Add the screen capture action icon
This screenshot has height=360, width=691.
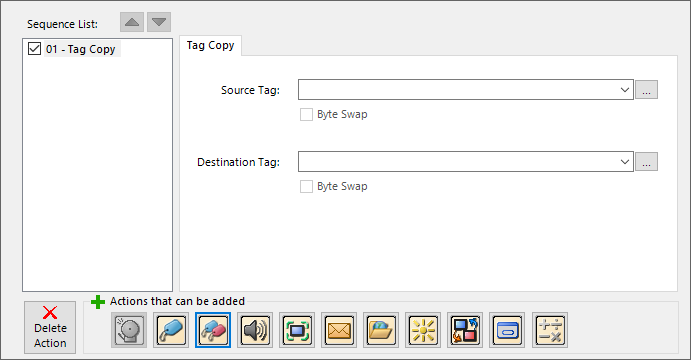pos(297,330)
